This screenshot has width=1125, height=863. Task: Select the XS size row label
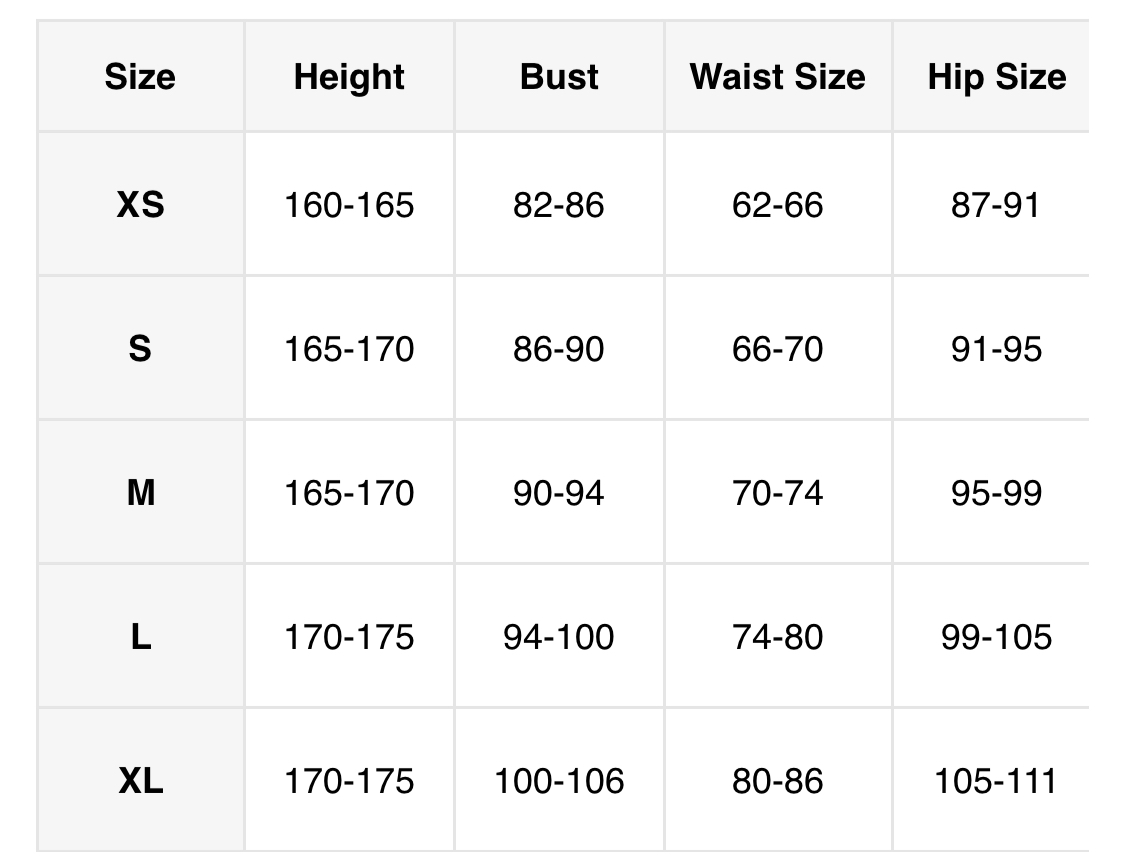(140, 205)
